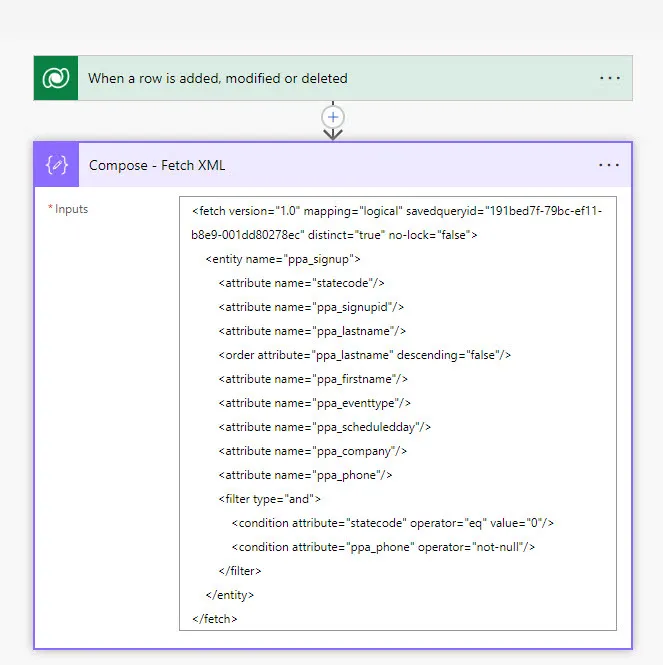Click the attribute name="ppa_signupid" line
The width and height of the screenshot is (663, 665).
[311, 307]
